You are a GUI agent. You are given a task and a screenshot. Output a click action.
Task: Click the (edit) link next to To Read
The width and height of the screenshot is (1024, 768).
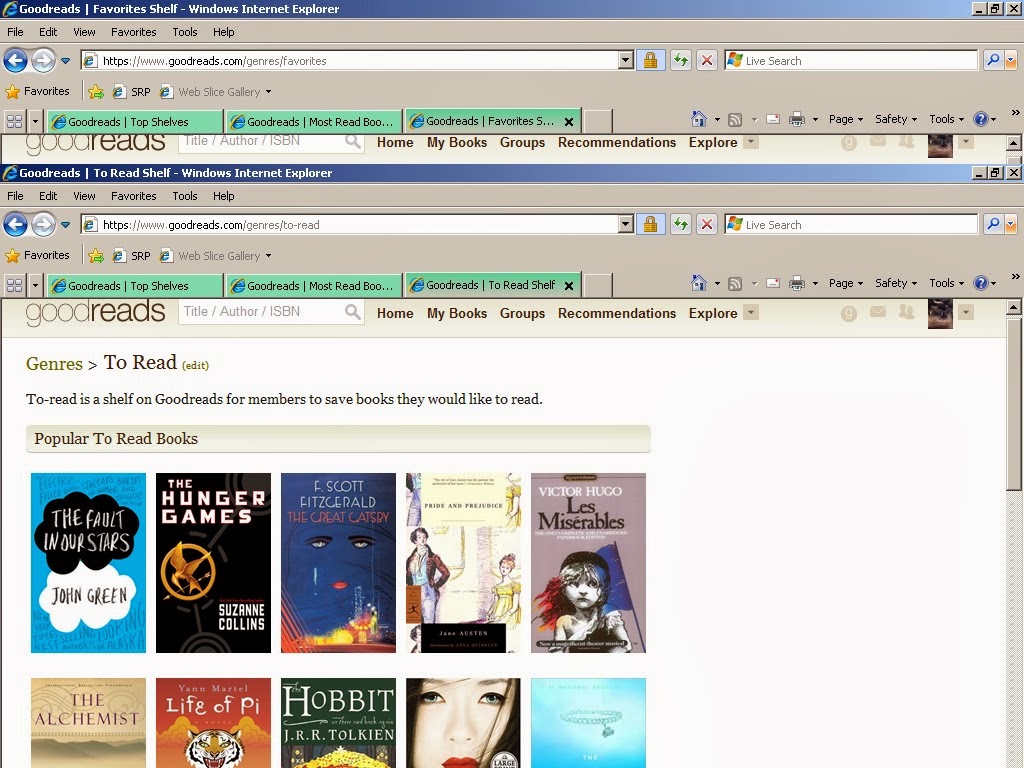tap(195, 365)
